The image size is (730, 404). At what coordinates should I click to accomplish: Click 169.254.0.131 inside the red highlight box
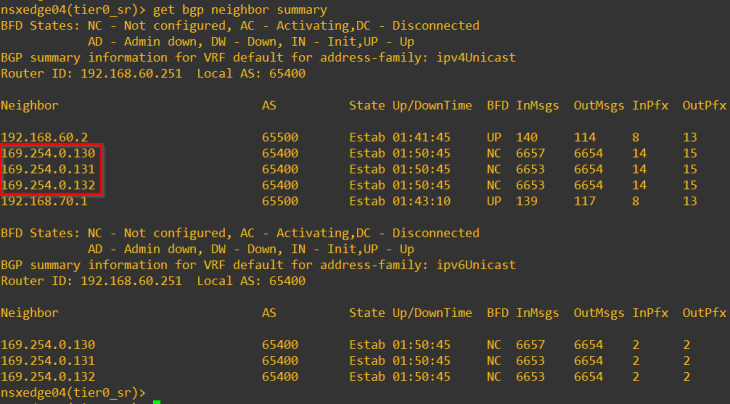48,169
